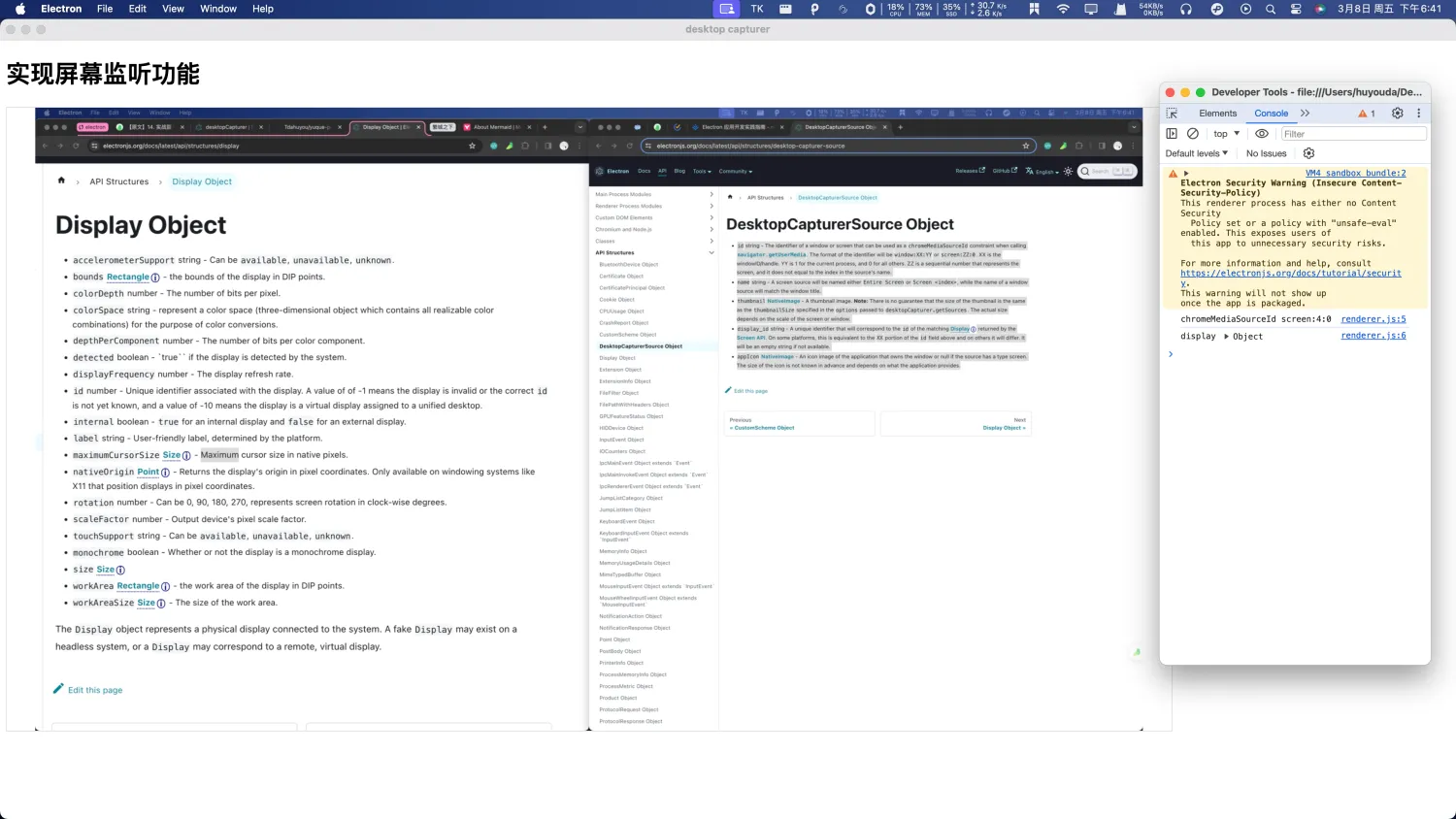This screenshot has width=1456, height=819.
Task: Open the renderer.js:5 source link
Action: 1373,319
